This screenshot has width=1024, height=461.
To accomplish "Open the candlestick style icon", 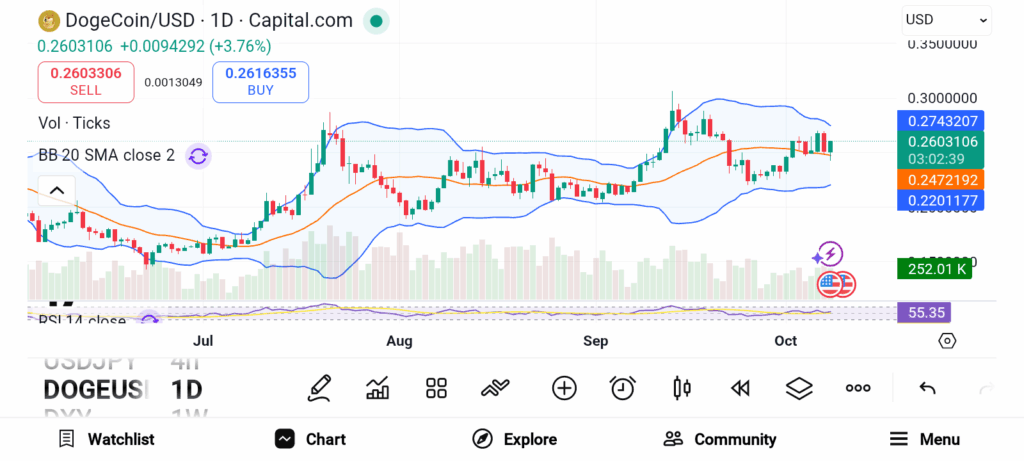I will point(683,388).
